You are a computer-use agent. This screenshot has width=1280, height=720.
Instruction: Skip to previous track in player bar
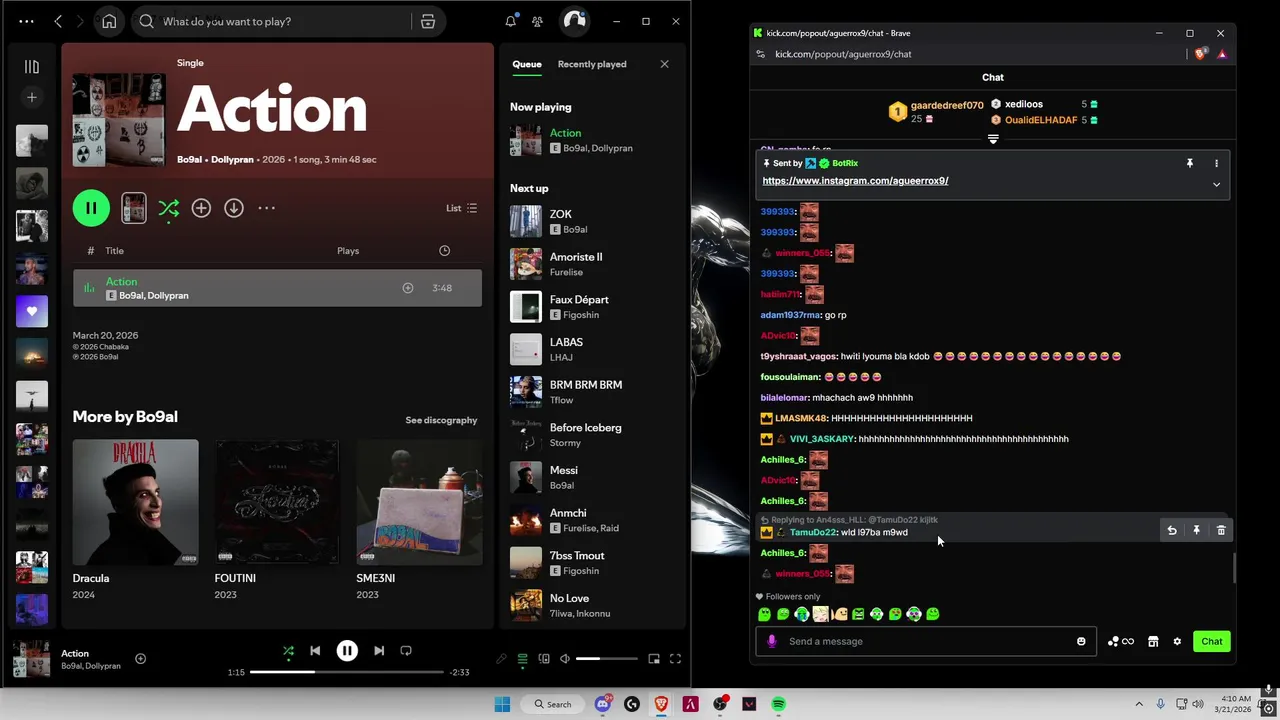pyautogui.click(x=315, y=651)
